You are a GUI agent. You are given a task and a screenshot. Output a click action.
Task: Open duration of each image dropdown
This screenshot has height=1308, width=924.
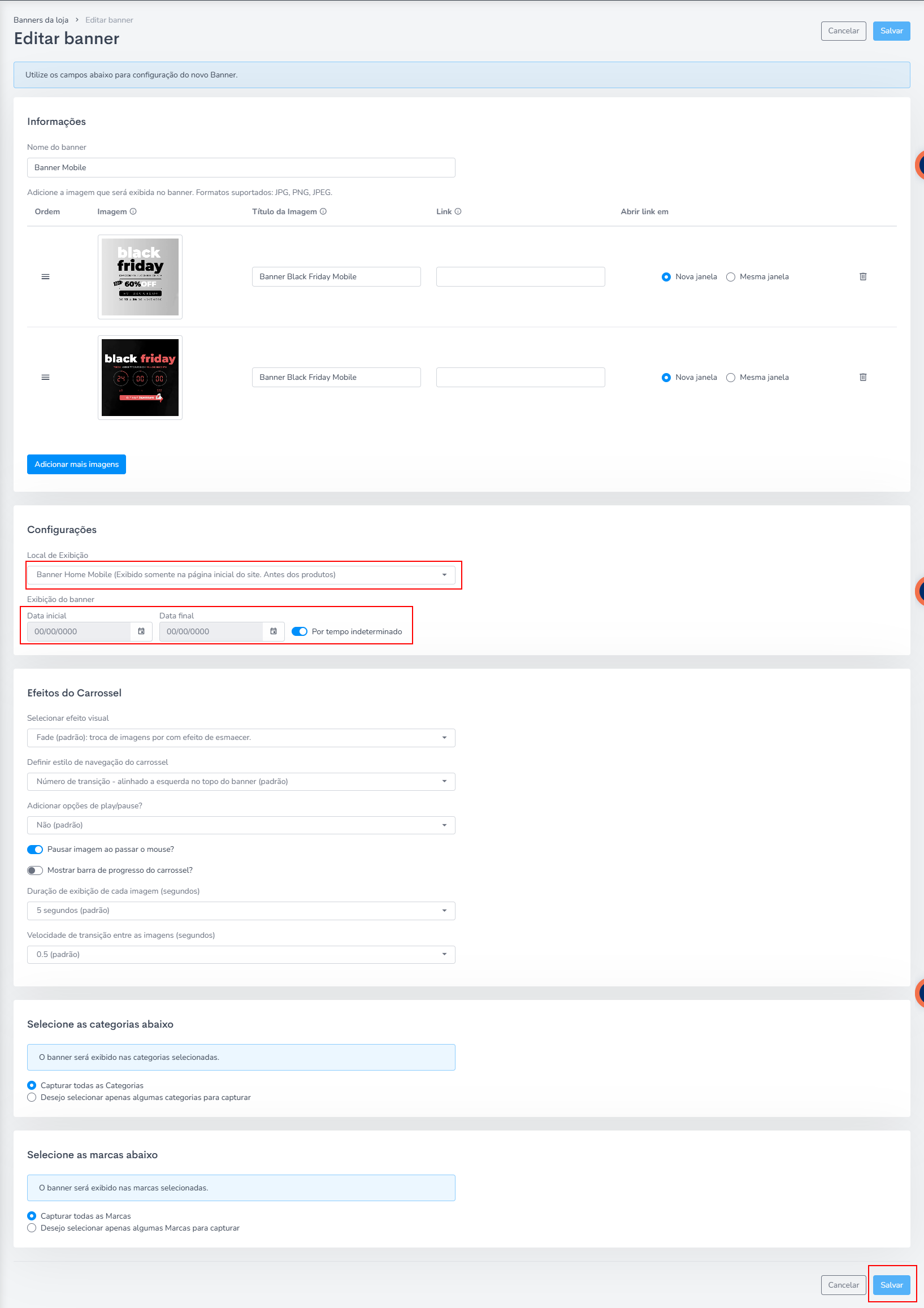click(x=241, y=911)
